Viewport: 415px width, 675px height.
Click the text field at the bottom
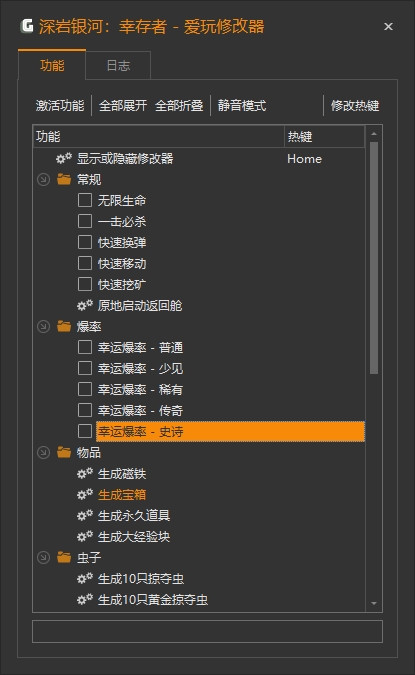[x=208, y=632]
